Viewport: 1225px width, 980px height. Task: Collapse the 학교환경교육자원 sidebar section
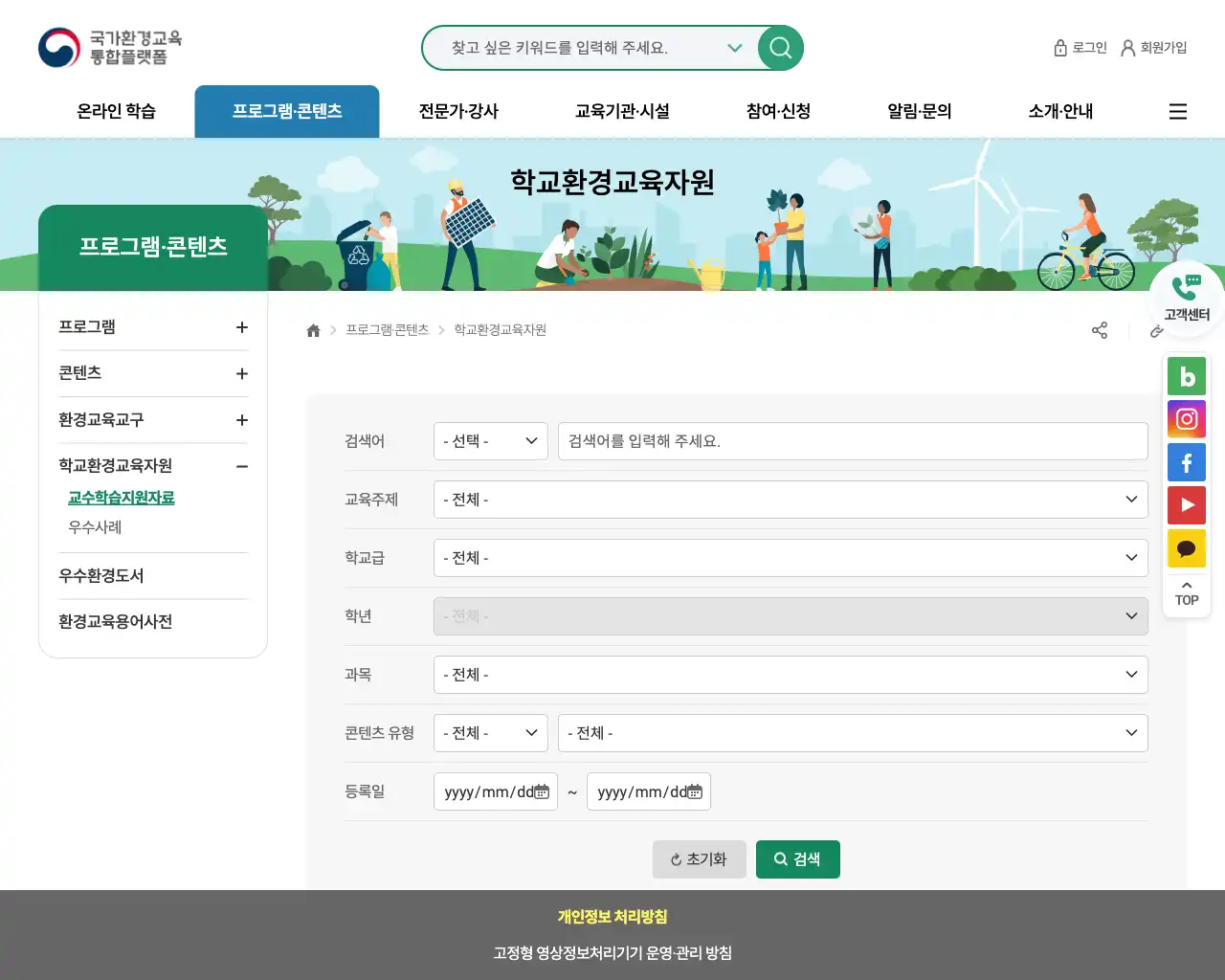(x=241, y=466)
